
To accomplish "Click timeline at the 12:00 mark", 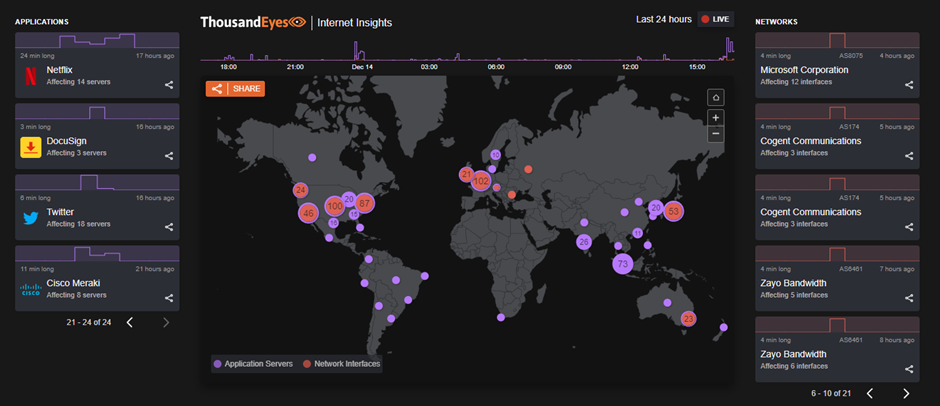I will click(x=630, y=67).
